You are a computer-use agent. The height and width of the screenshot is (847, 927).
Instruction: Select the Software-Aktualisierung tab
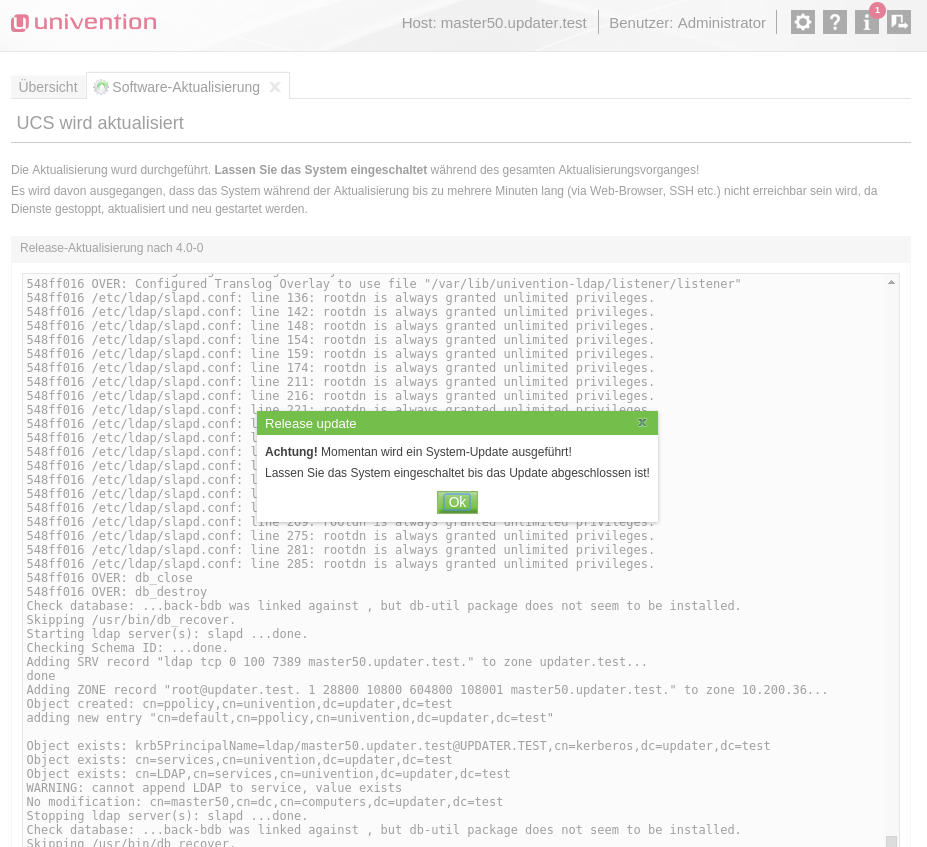[x=186, y=87]
